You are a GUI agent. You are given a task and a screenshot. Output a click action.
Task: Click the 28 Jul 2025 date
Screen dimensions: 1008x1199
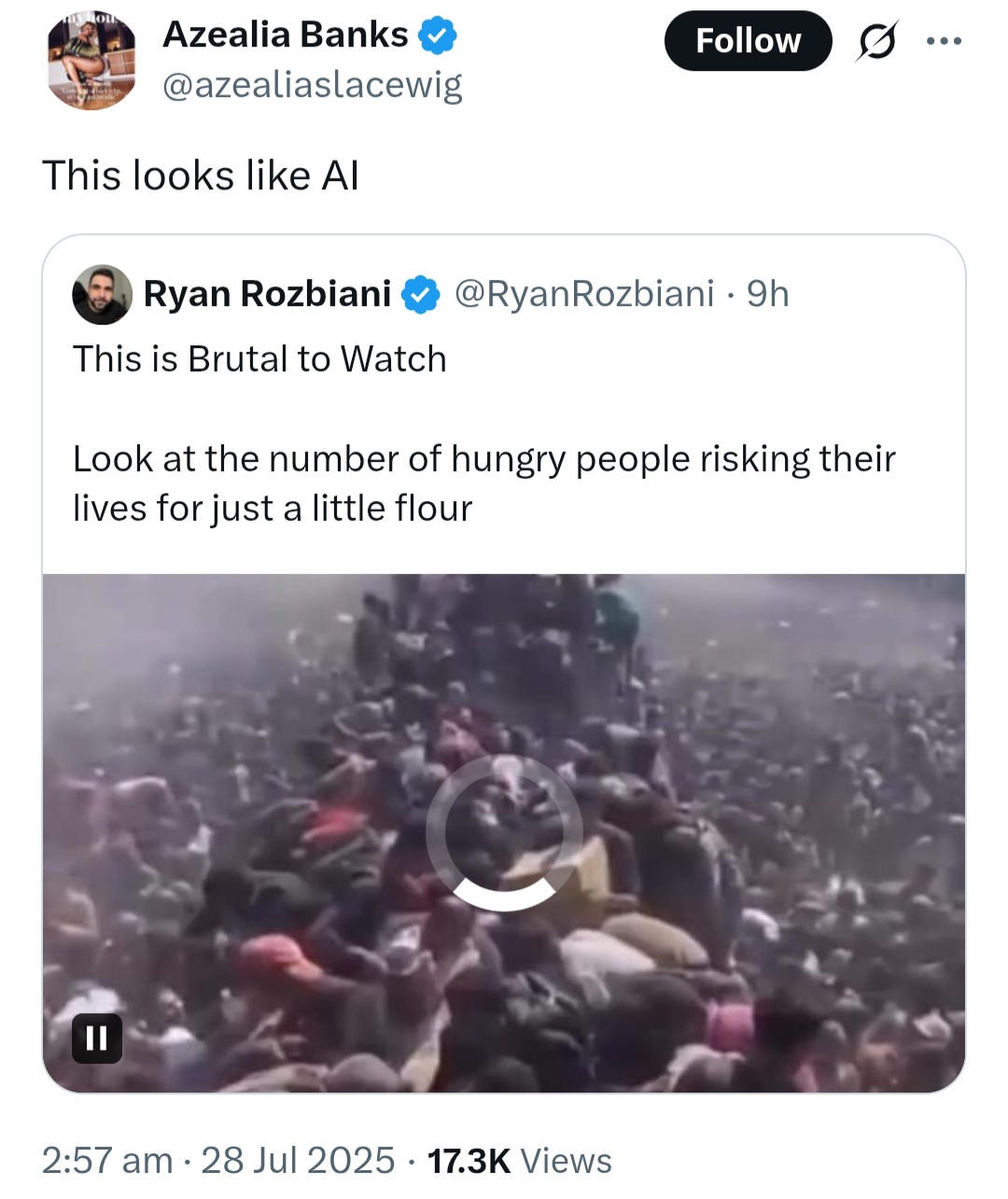click(298, 1161)
